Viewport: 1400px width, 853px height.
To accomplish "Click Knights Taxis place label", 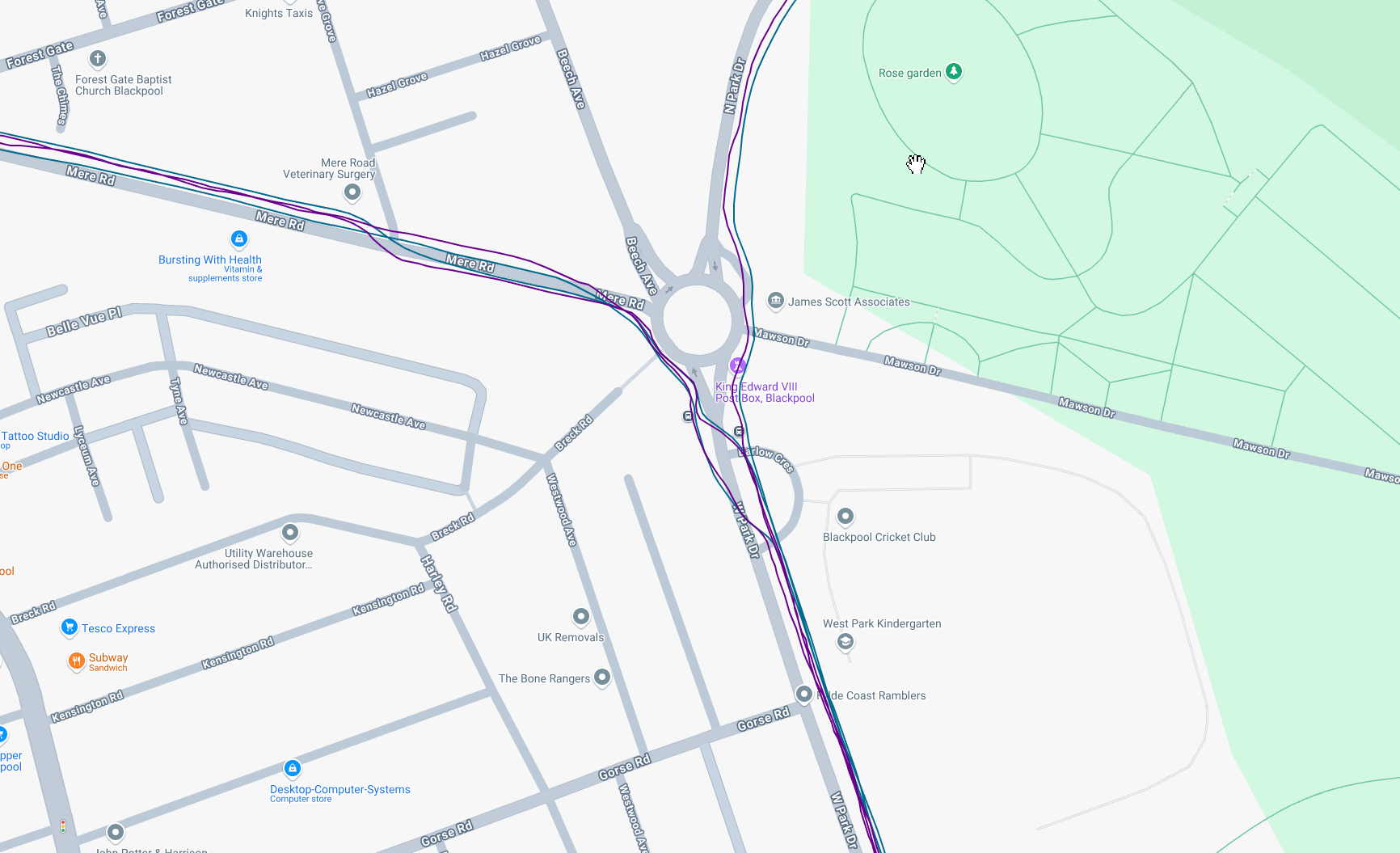I will pos(279,13).
